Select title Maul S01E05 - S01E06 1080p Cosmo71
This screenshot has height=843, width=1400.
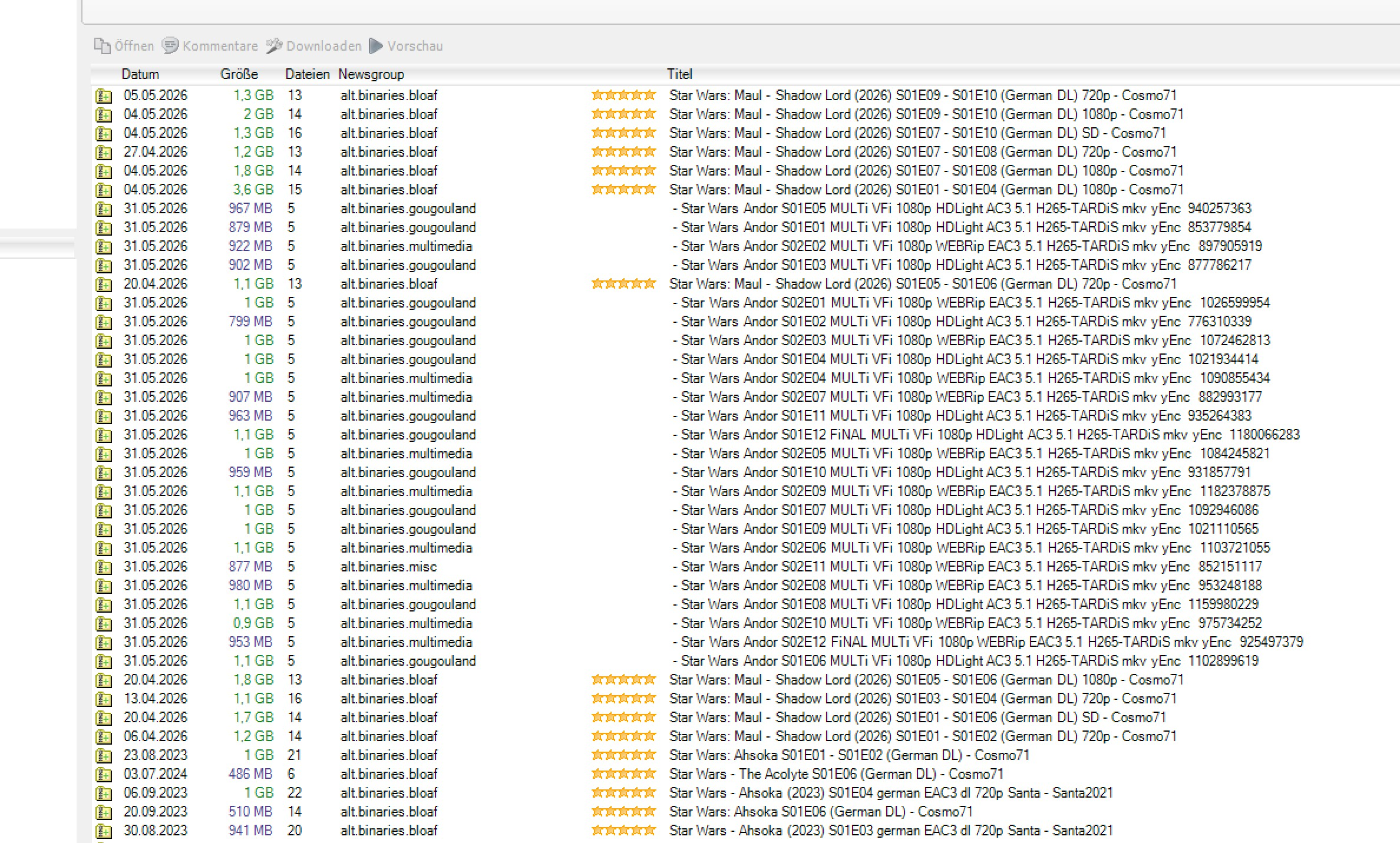[927, 680]
